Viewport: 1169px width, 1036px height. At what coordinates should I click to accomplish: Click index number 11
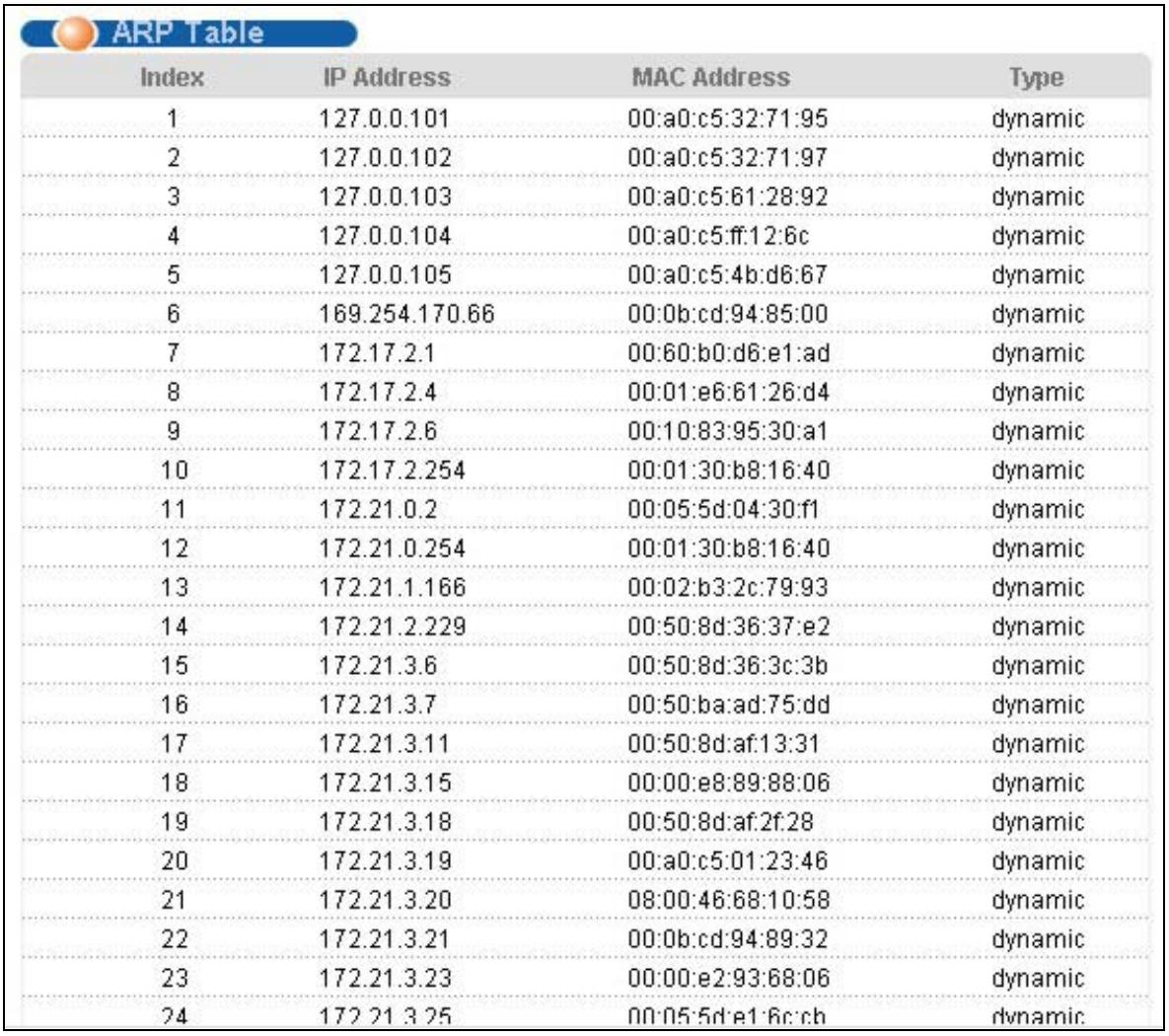click(x=174, y=509)
